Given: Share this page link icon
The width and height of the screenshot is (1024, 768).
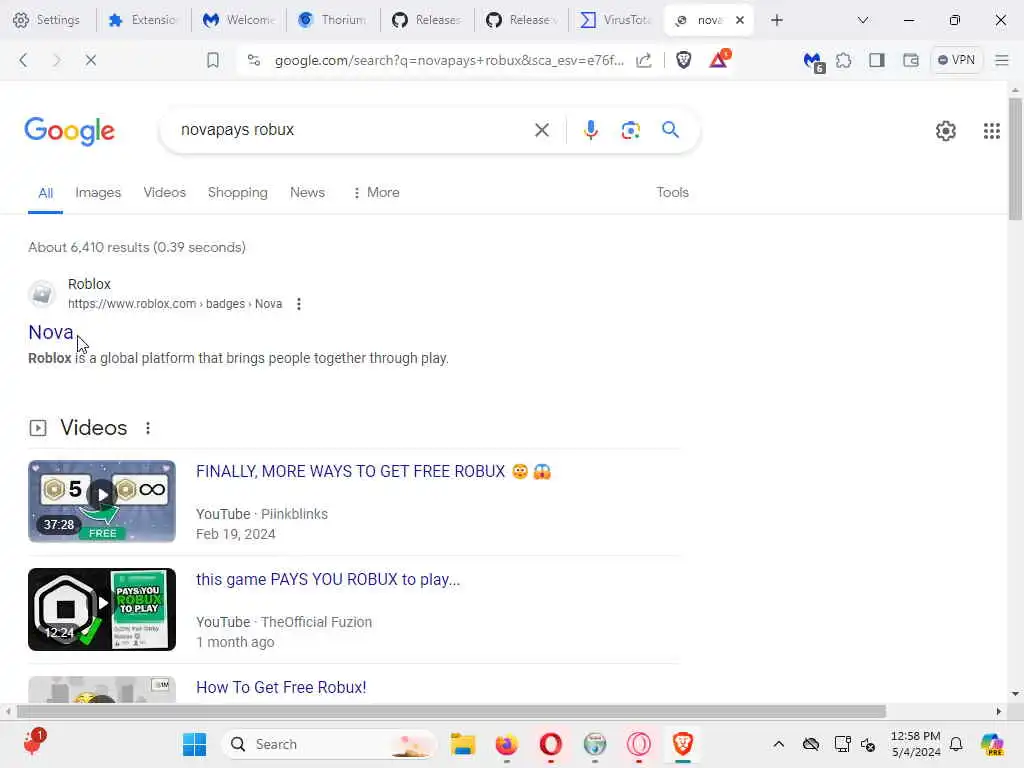Looking at the screenshot, I should (x=644, y=60).
